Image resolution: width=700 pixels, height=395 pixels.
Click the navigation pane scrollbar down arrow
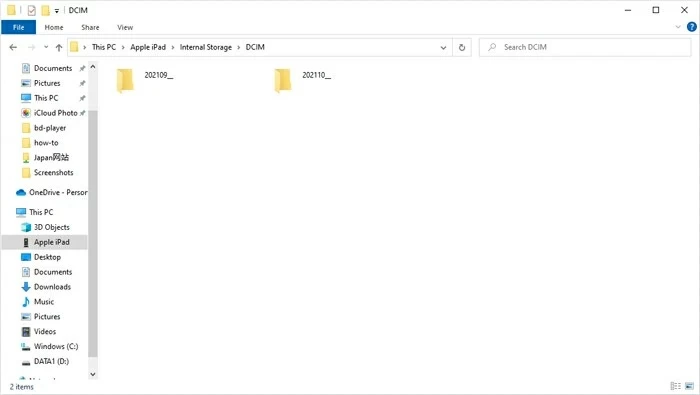pos(93,374)
